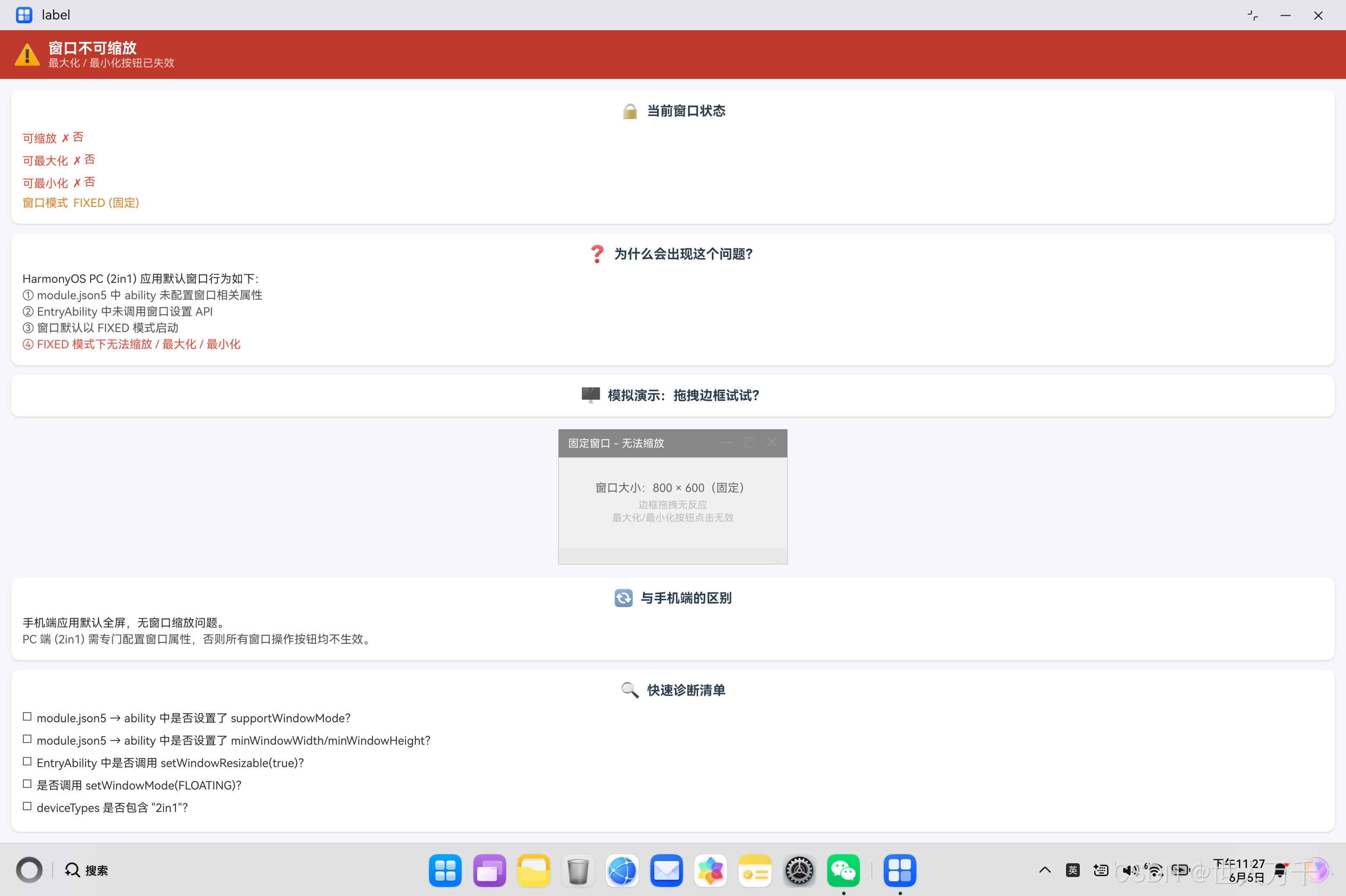
Task: Click the magnifier icon beside 快速诊断清单
Action: [x=630, y=690]
